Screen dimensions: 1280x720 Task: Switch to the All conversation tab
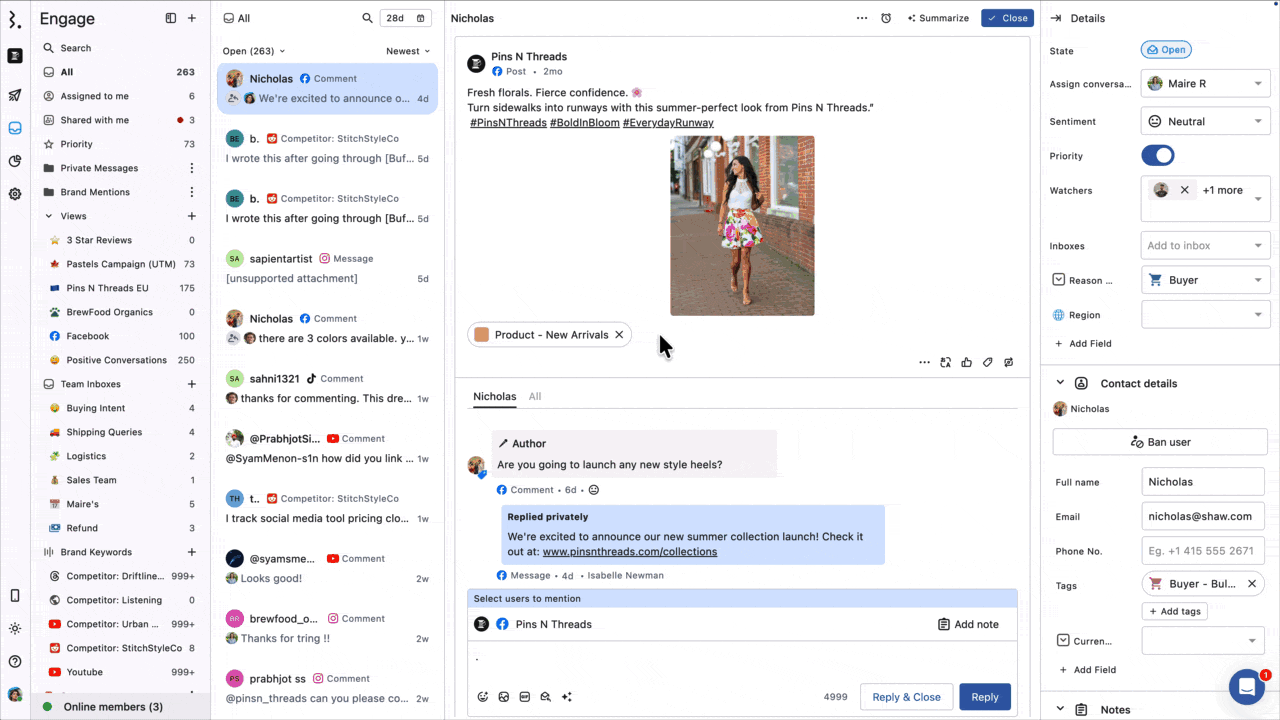point(535,396)
